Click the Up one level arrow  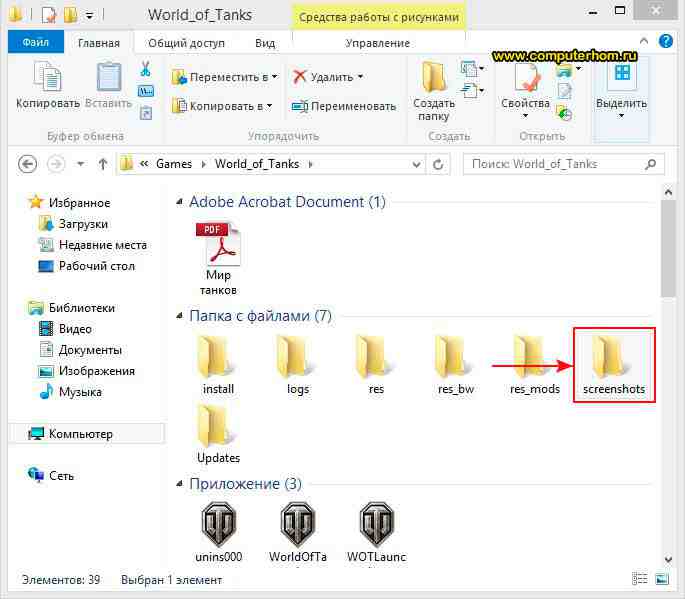tap(103, 164)
